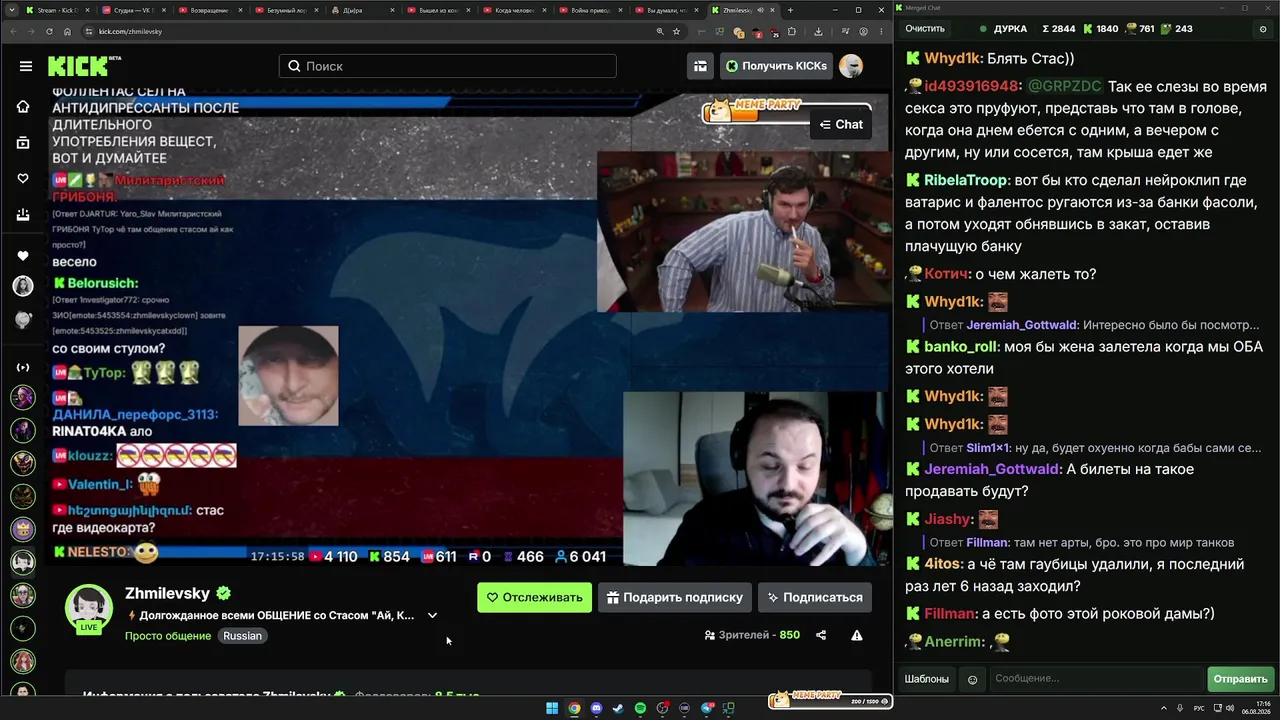Switch to the 'Безумный лор' YouTube tab

(287, 10)
